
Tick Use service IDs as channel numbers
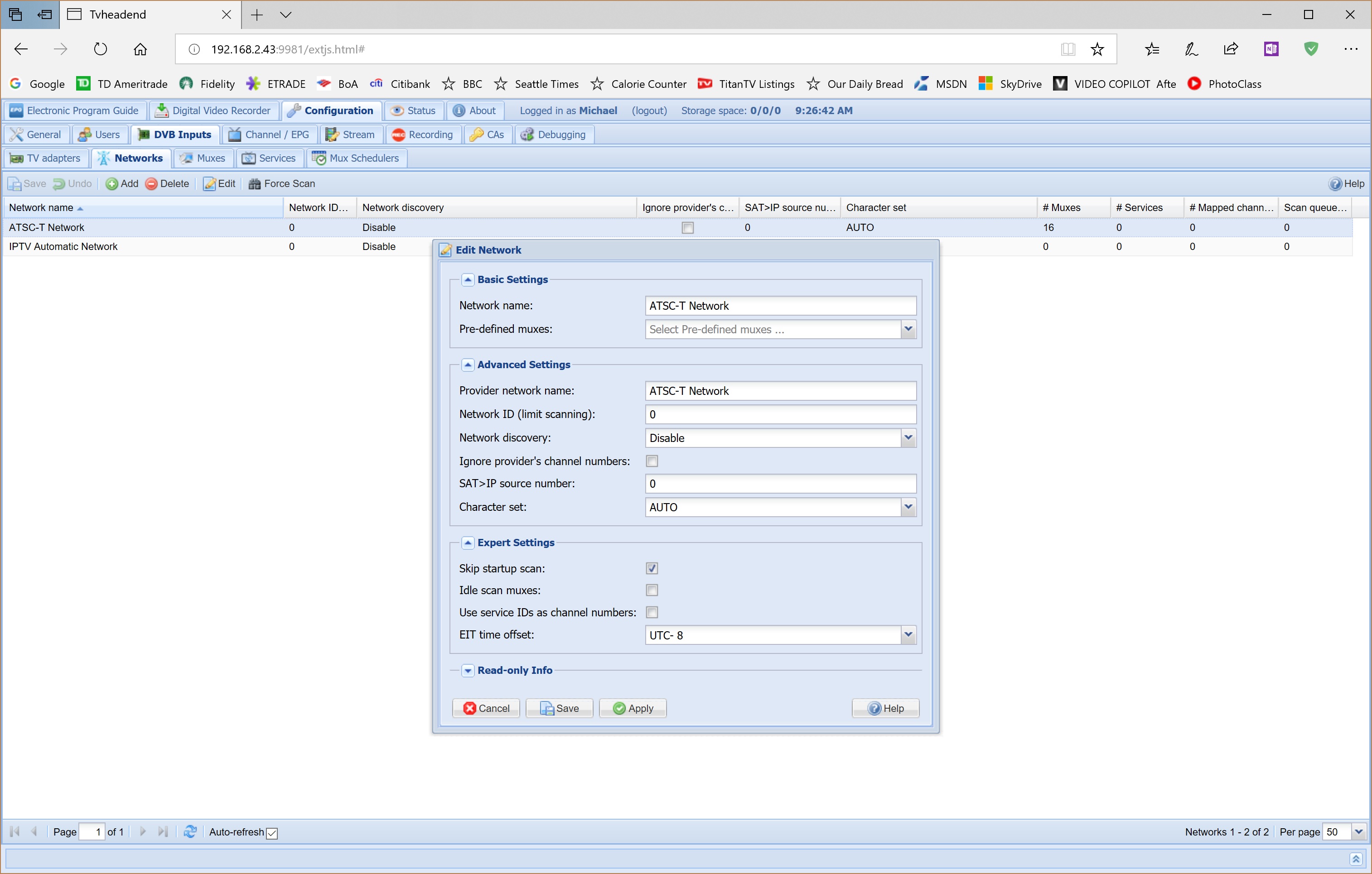pos(652,612)
